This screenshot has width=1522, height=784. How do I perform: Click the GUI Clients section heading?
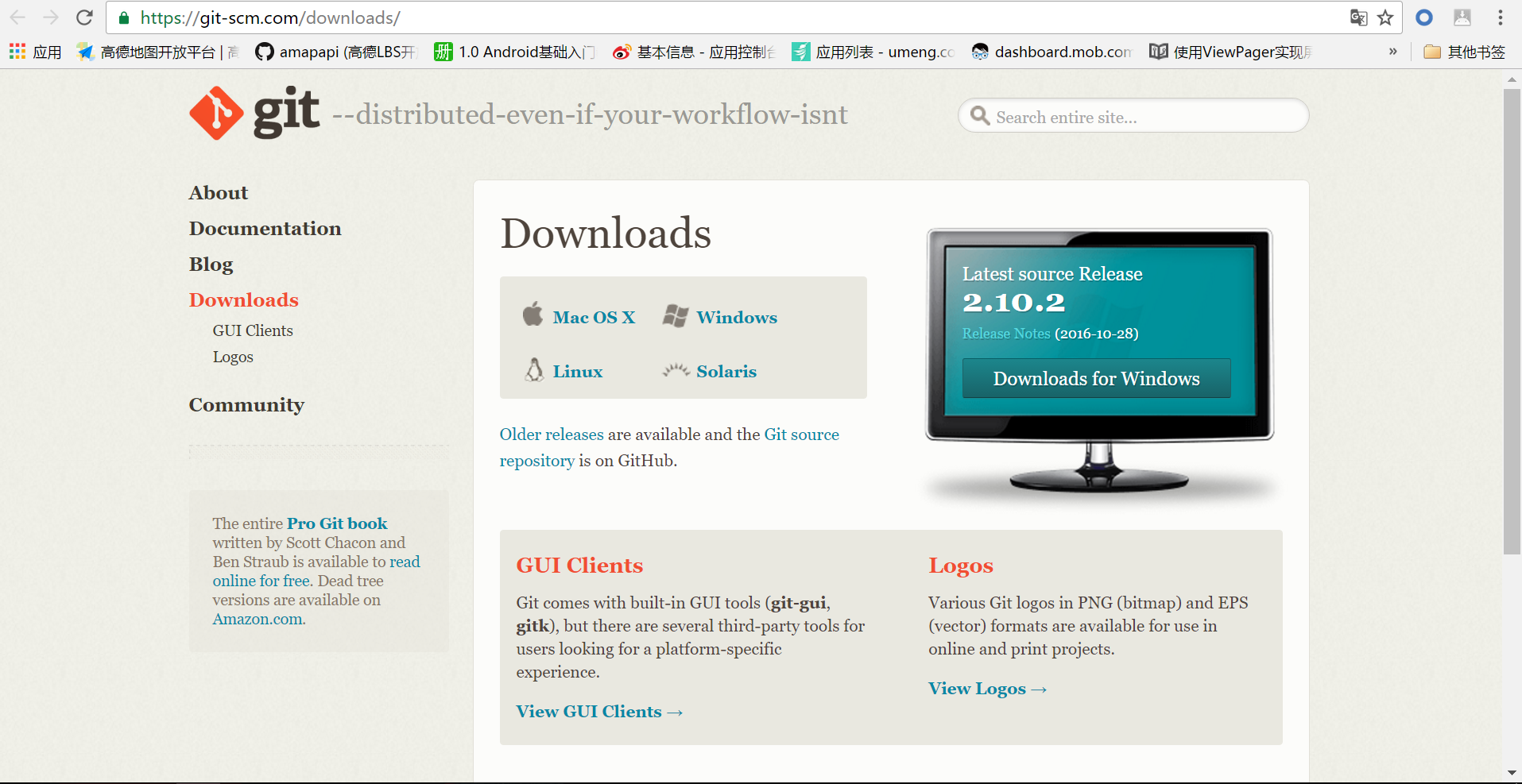(x=579, y=566)
